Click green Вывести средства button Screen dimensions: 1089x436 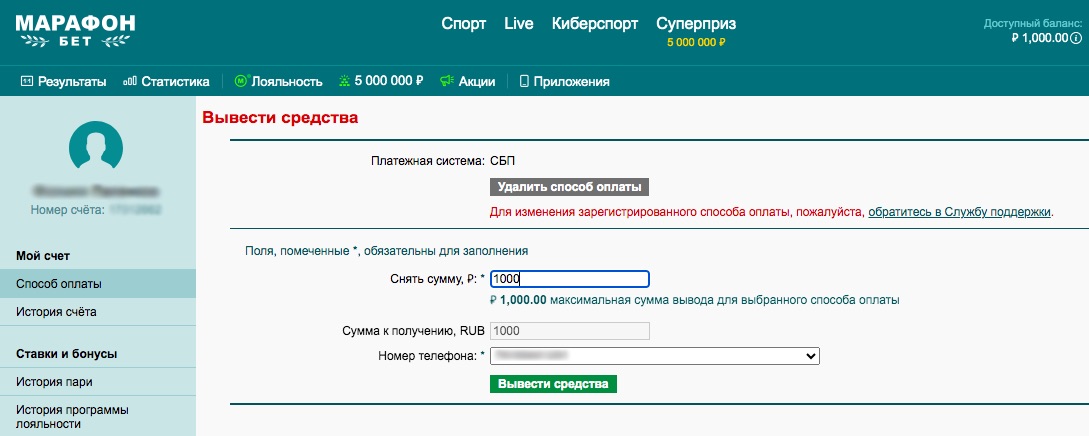click(x=553, y=384)
